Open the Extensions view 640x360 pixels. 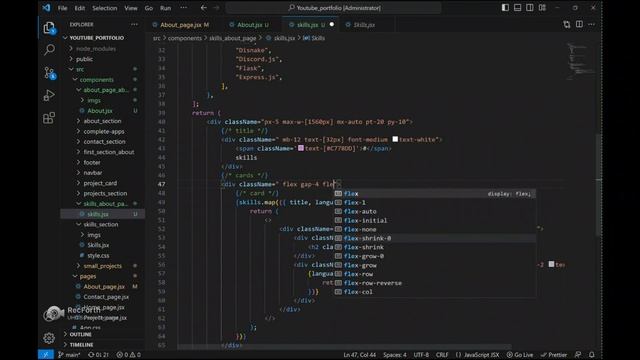(49, 118)
